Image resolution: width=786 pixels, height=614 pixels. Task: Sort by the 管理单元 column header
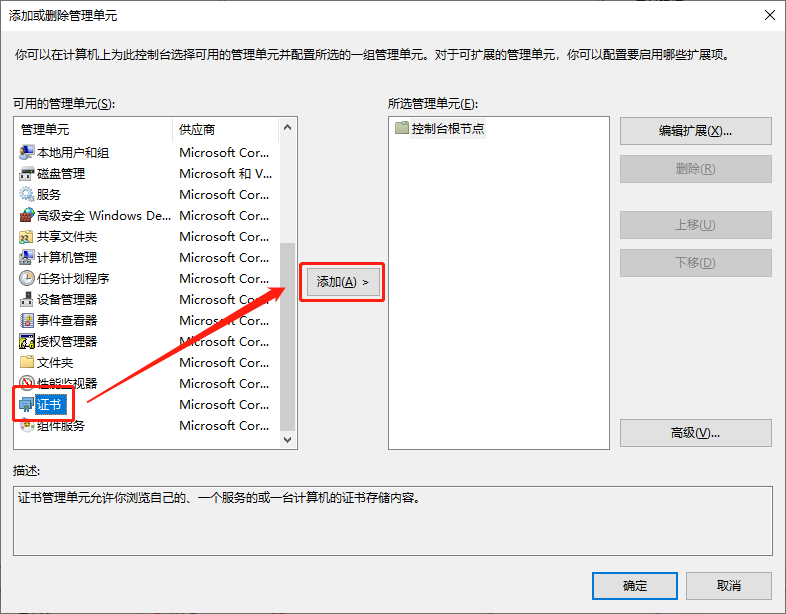click(x=95, y=129)
